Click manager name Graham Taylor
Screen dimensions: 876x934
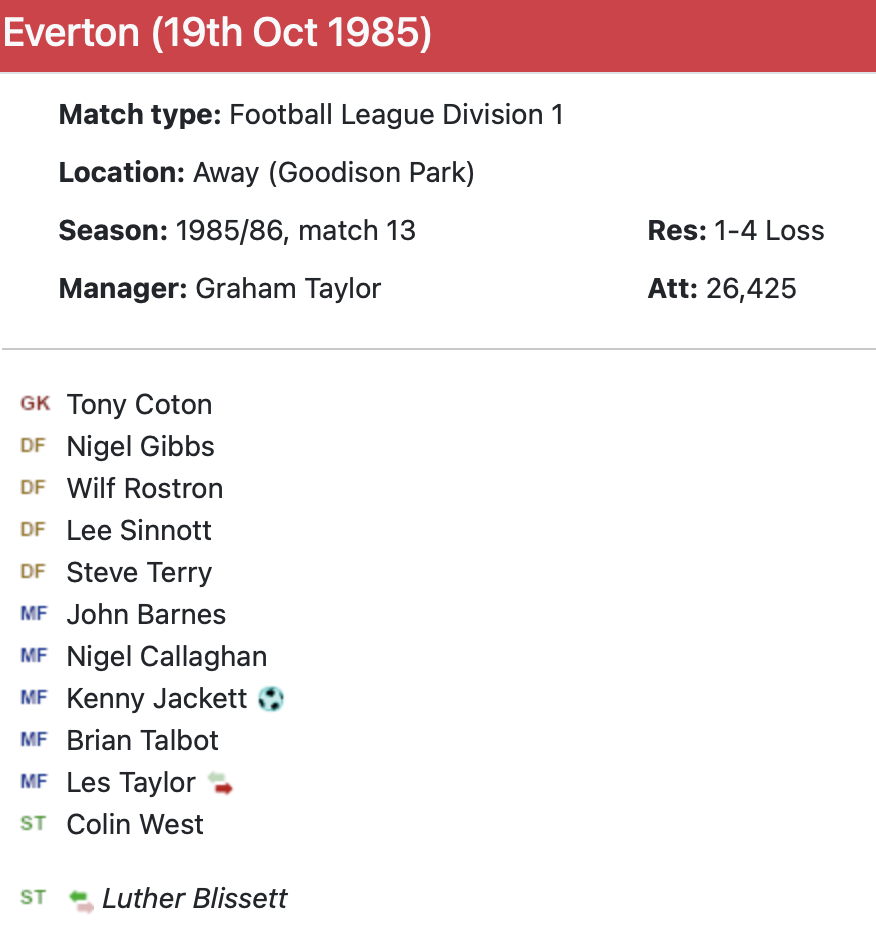(288, 289)
